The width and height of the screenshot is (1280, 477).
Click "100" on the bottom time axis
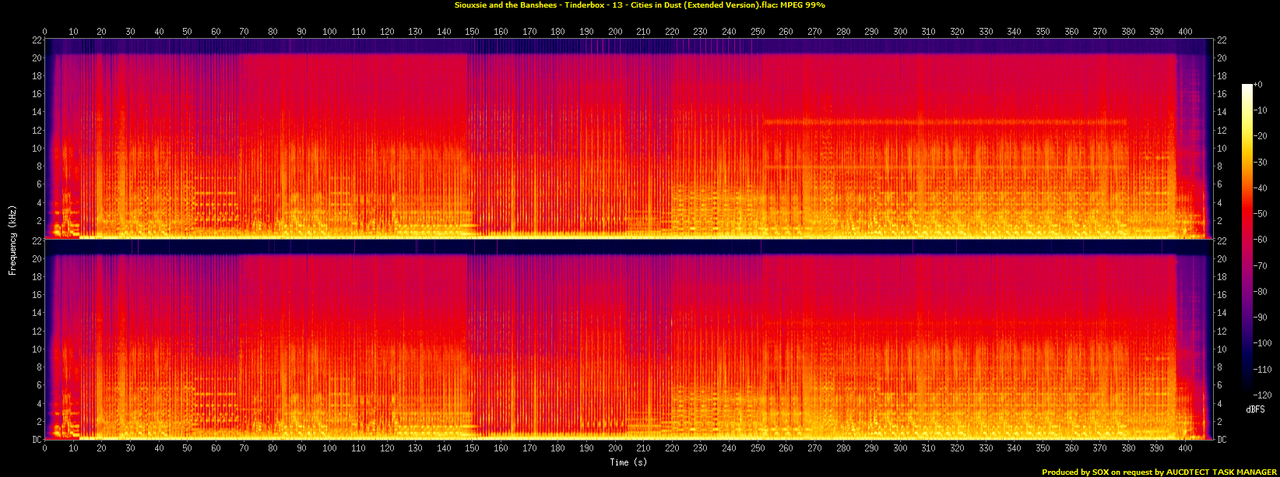point(330,449)
